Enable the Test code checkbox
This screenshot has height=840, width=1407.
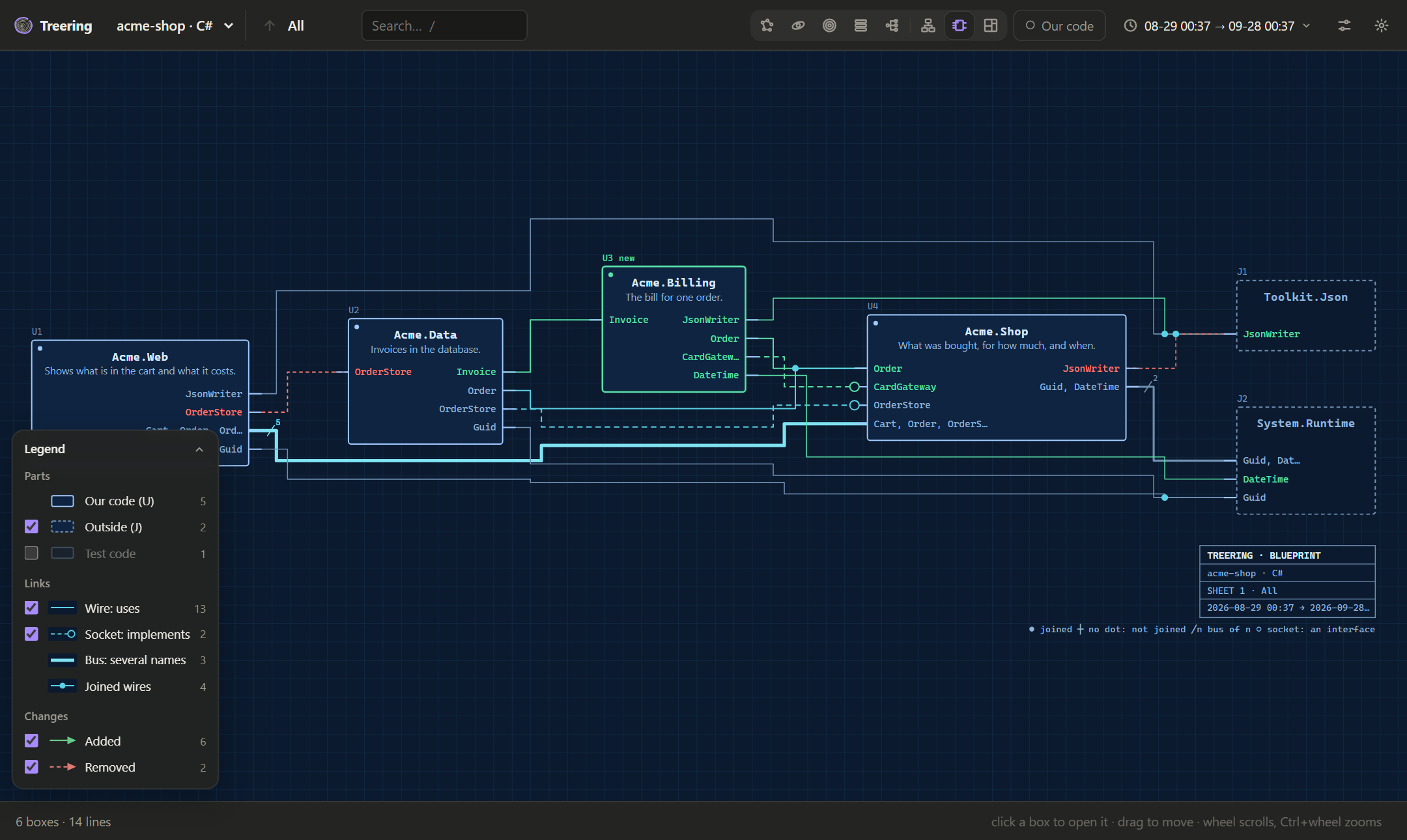click(x=31, y=553)
